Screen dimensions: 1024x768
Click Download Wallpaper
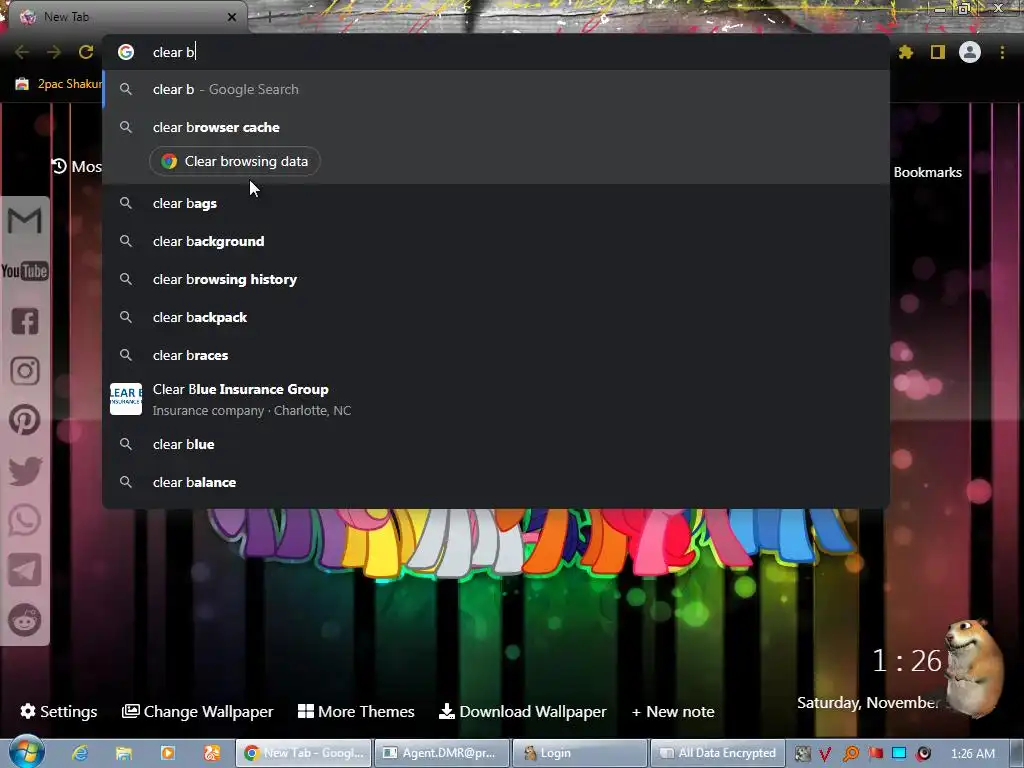(522, 711)
